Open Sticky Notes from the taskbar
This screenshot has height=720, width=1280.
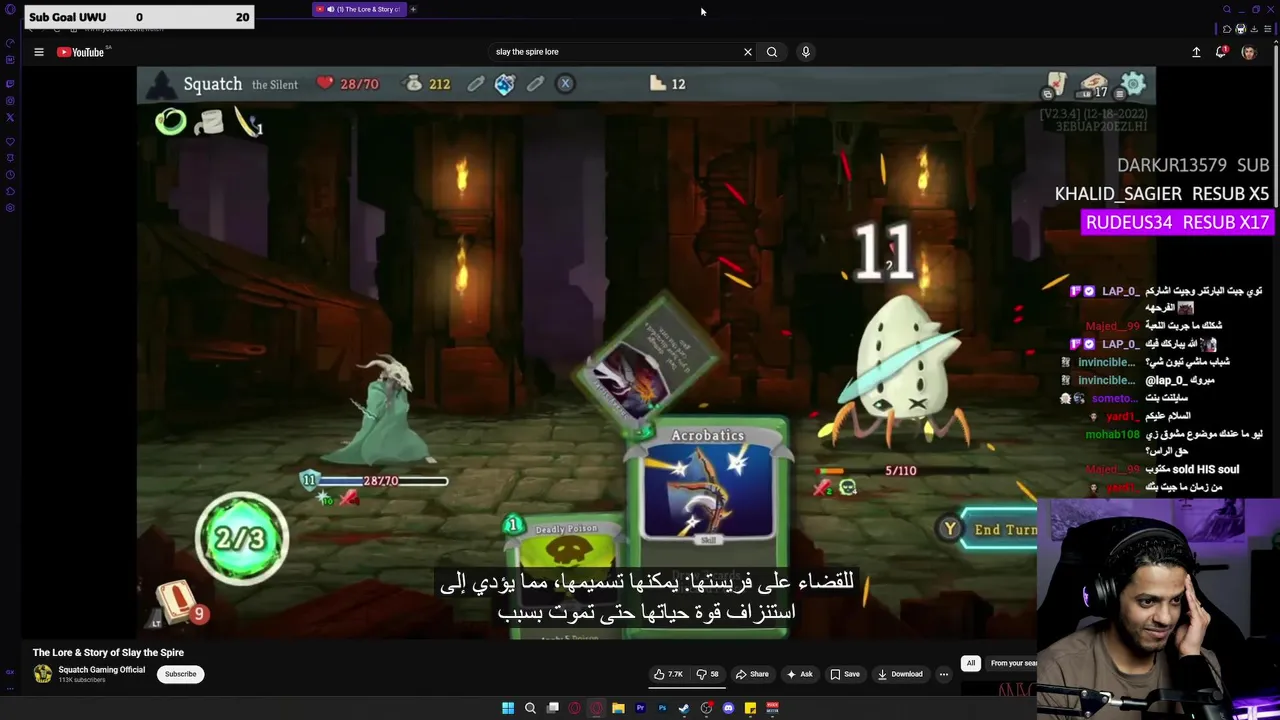750,708
